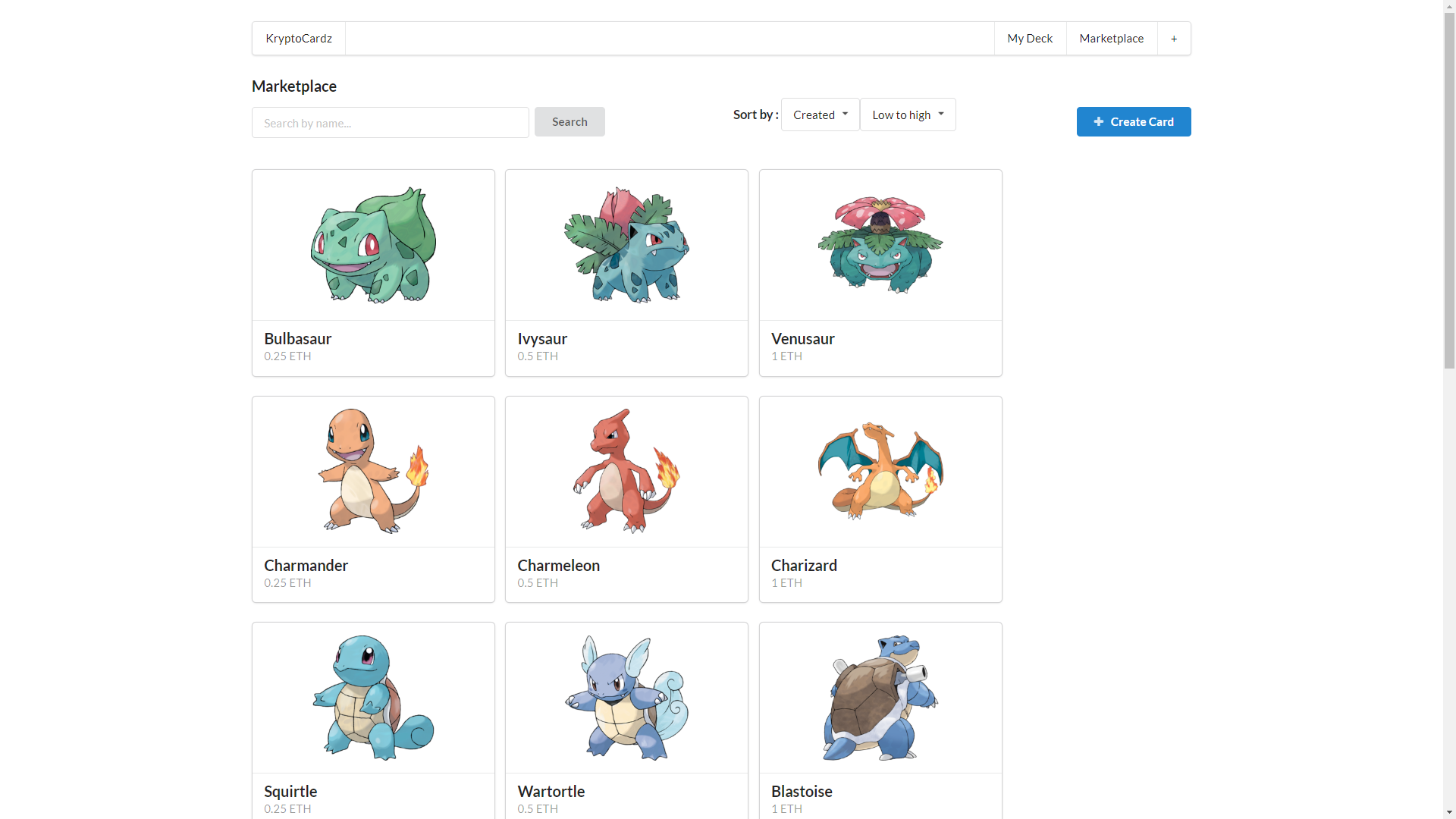Open the Created sort dropdown
The image size is (1456, 819).
tap(820, 115)
